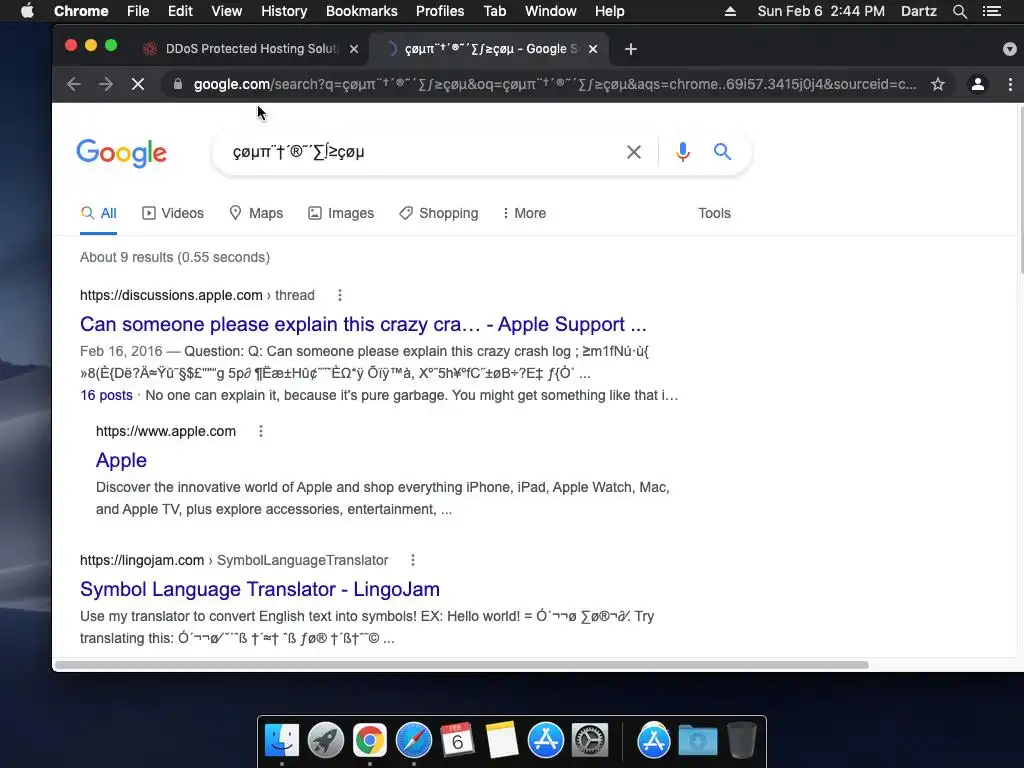
Task: Click the vertical page scrollbar
Action: click(x=1020, y=189)
